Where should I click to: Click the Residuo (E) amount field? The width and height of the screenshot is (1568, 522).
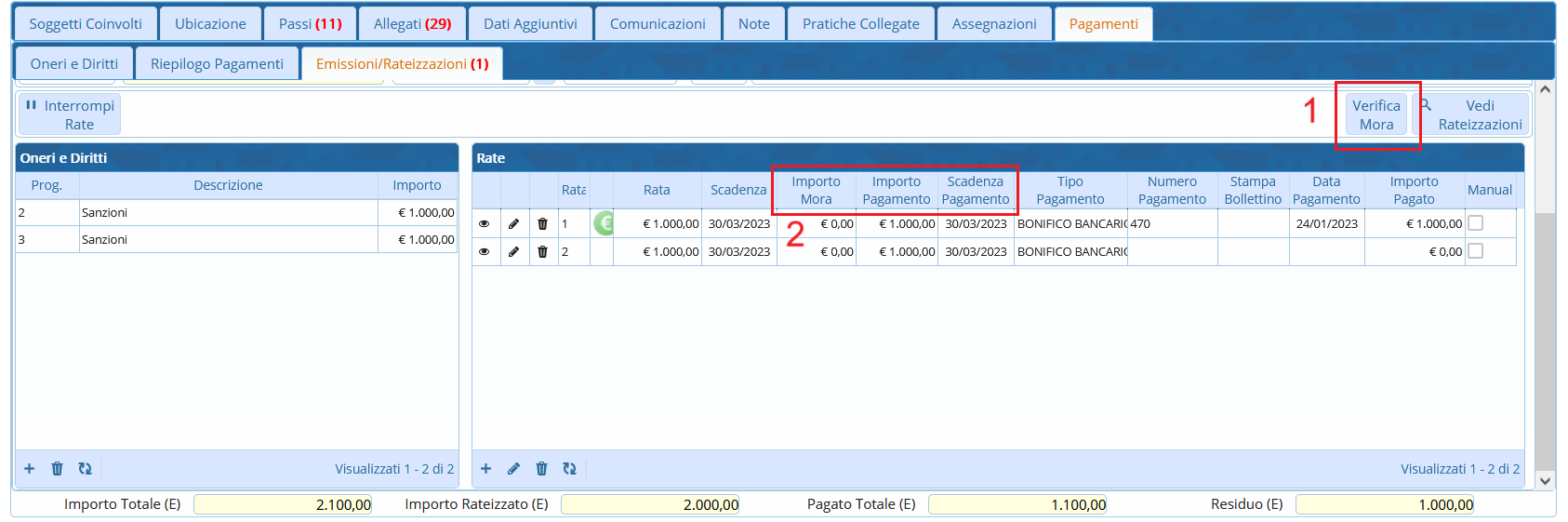coord(1384,504)
